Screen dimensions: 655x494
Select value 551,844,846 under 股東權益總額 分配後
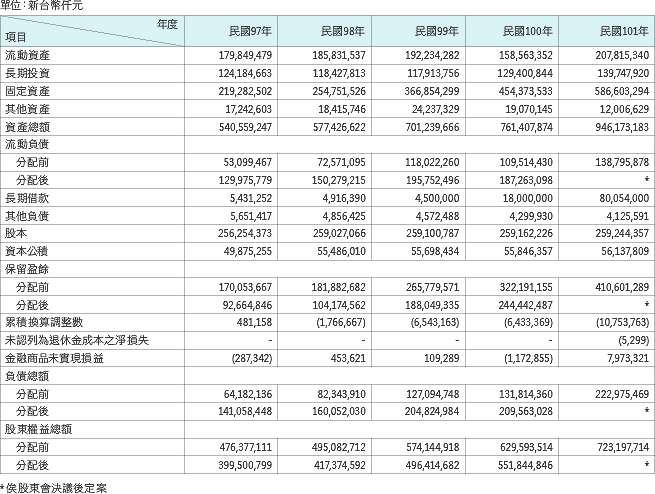point(526,465)
